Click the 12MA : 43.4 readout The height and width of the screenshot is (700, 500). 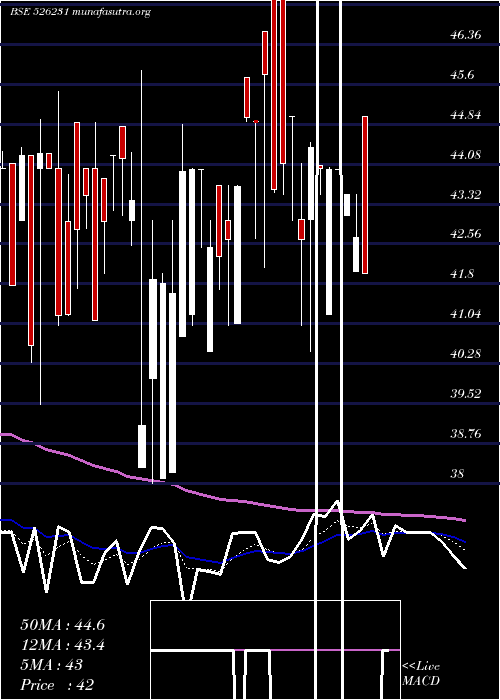pyautogui.click(x=62, y=645)
